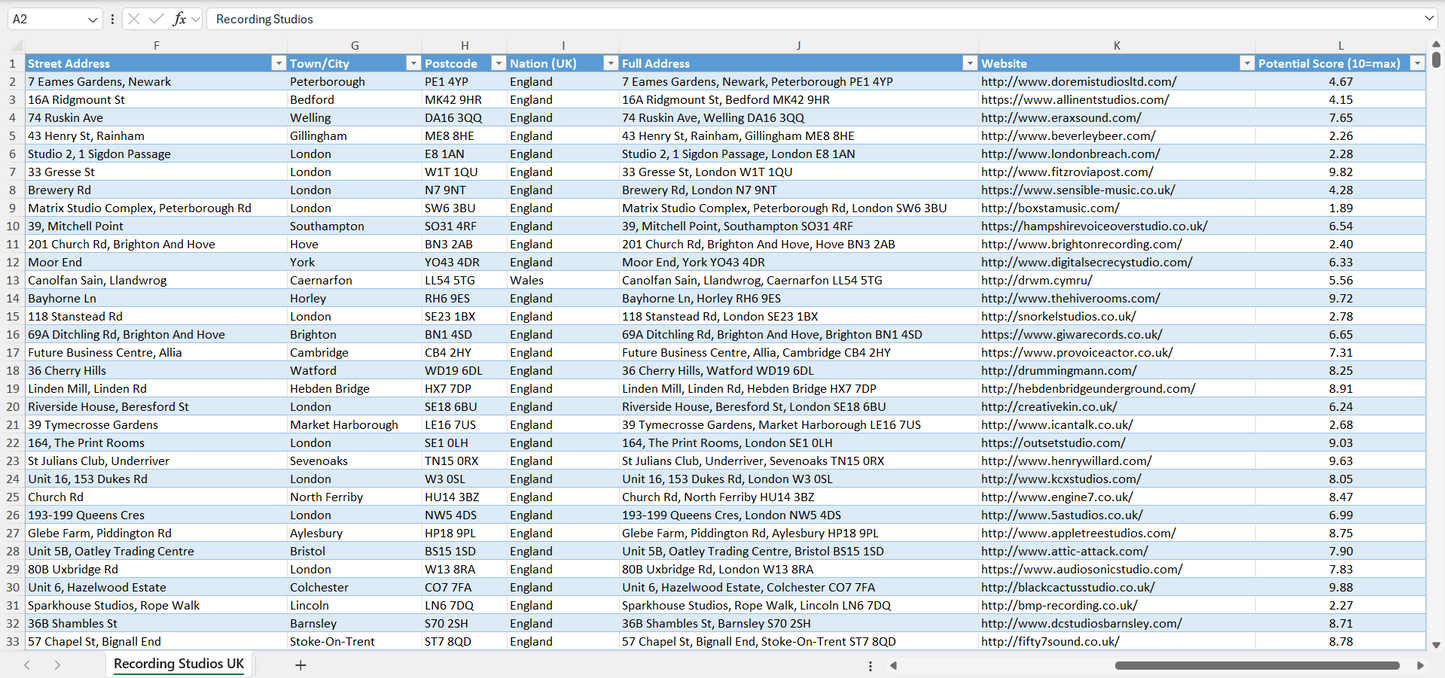
Task: Click the Enter checkmark icon near the formula bar
Action: coord(157,18)
